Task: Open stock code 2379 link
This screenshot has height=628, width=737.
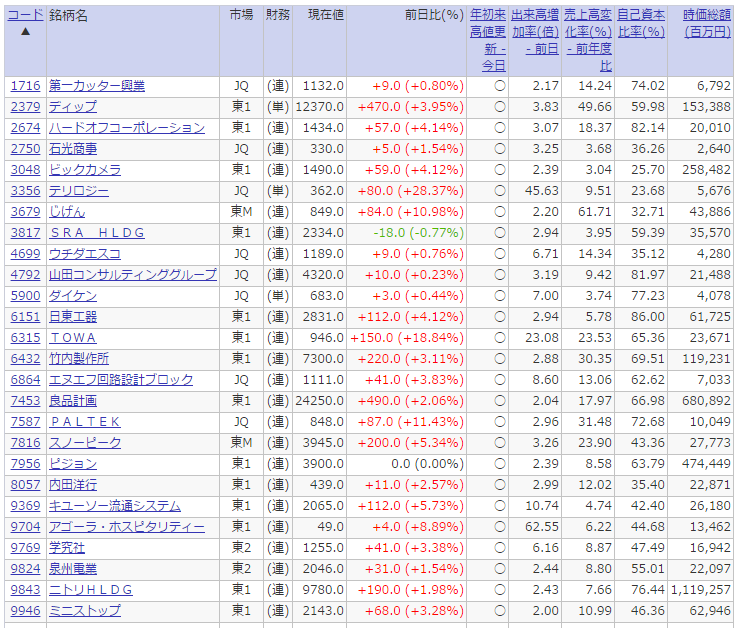Action: point(25,107)
